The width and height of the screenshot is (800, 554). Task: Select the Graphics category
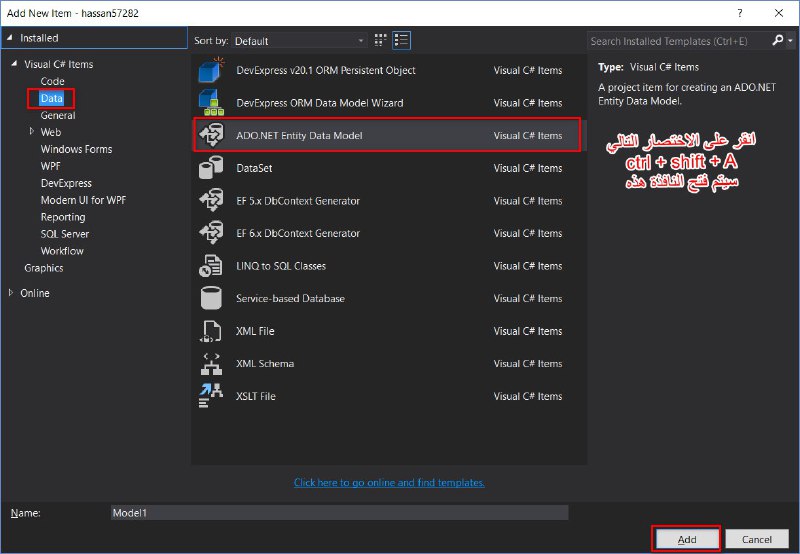coord(44,268)
